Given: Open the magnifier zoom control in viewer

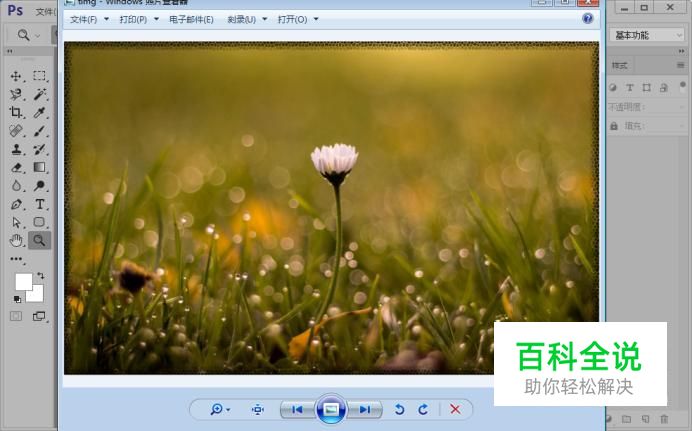Looking at the screenshot, I should point(219,410).
